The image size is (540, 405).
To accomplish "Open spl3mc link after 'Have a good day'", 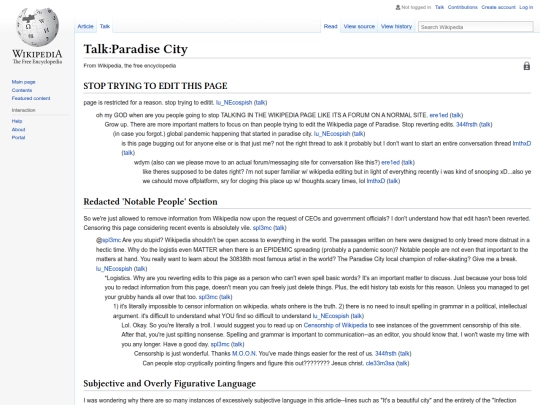I will tap(220, 344).
